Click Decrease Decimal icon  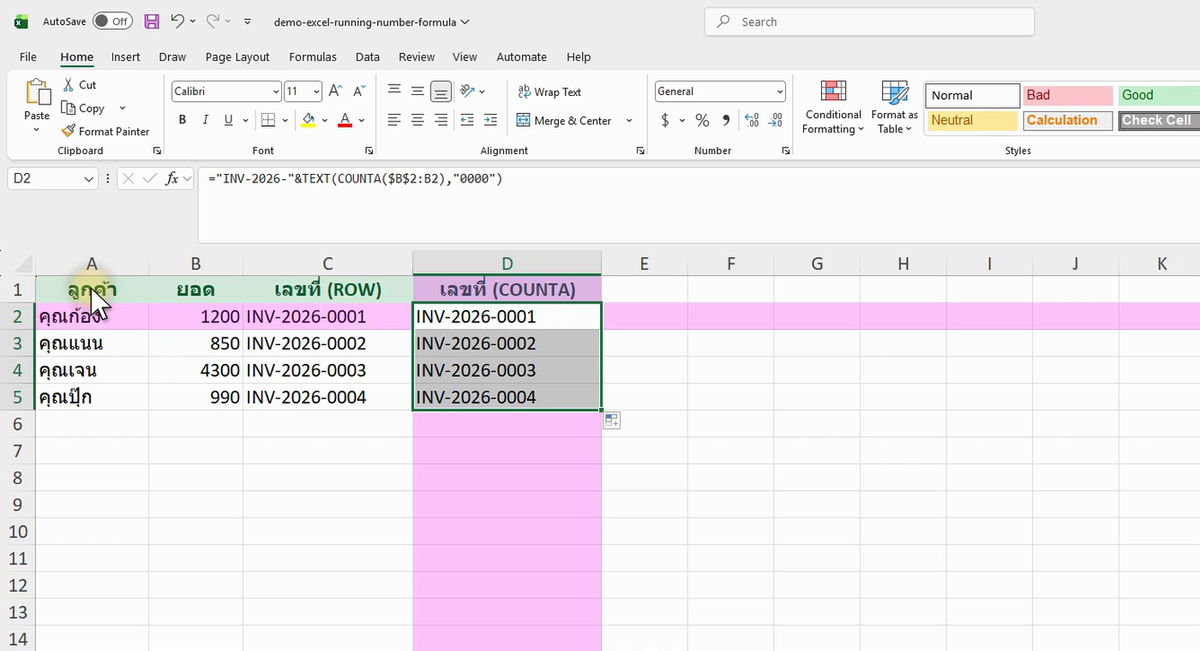point(776,120)
